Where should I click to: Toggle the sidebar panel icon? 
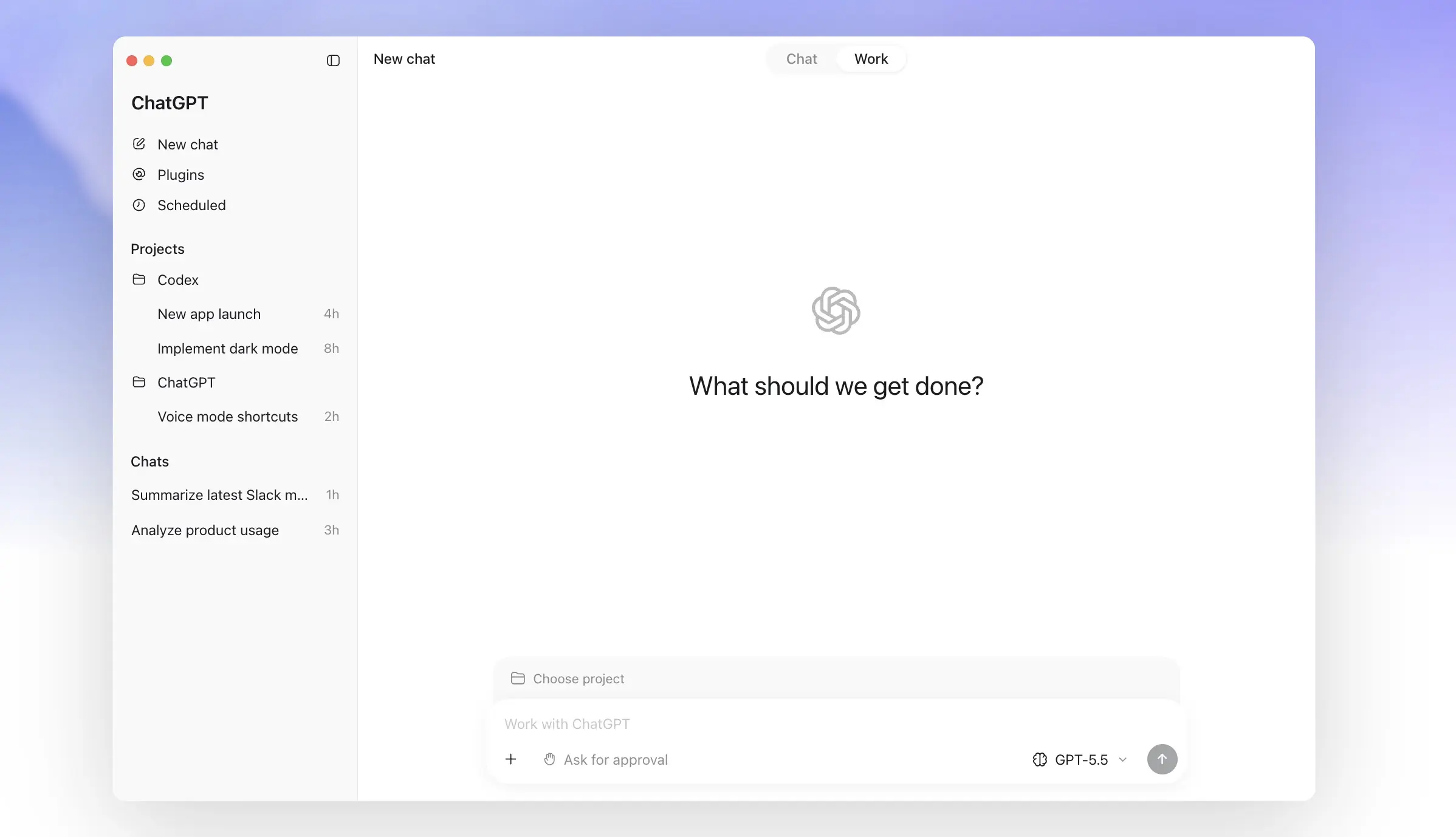click(x=333, y=60)
